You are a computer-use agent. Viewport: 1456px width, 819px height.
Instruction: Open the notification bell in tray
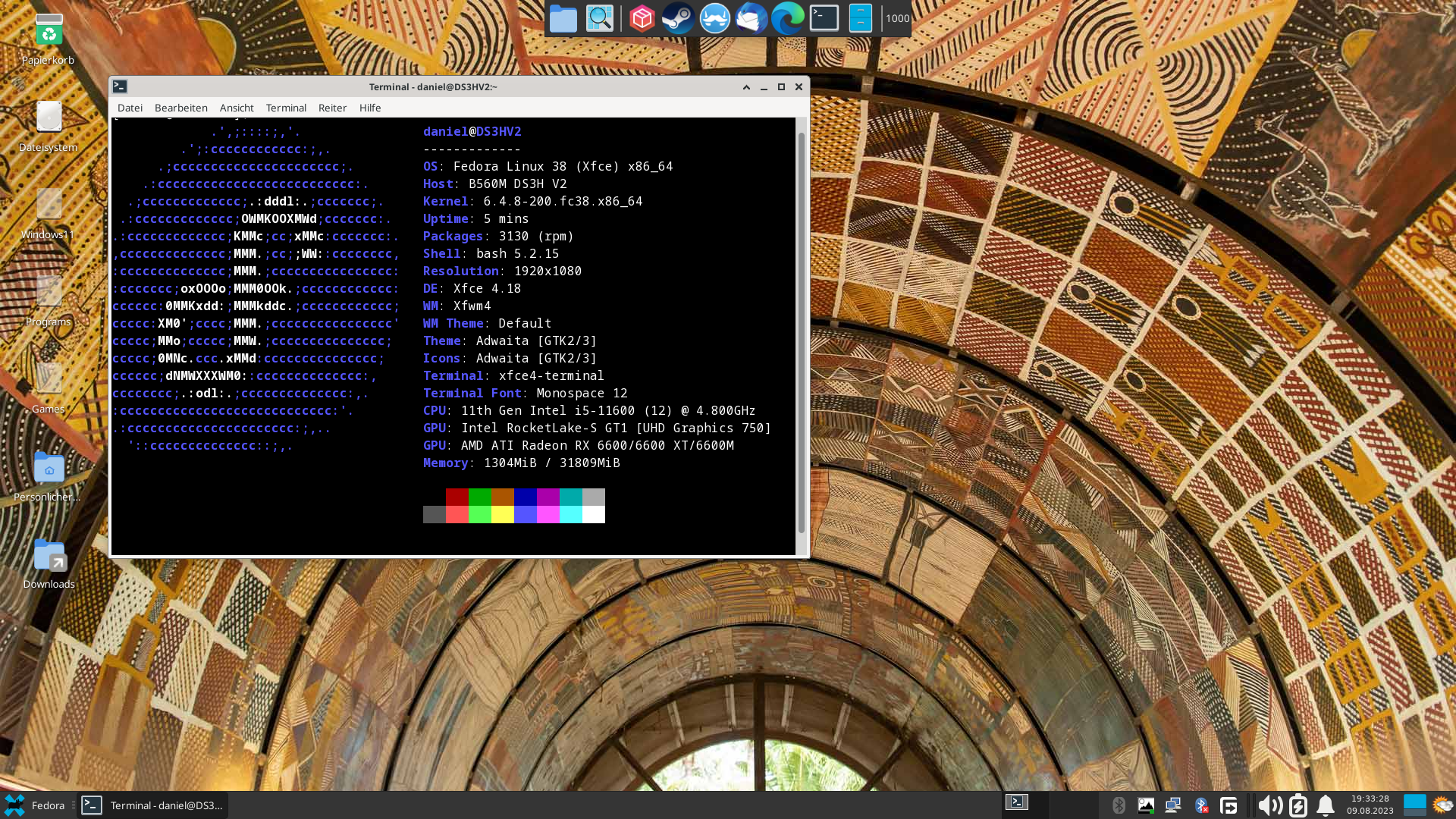pos(1325,805)
